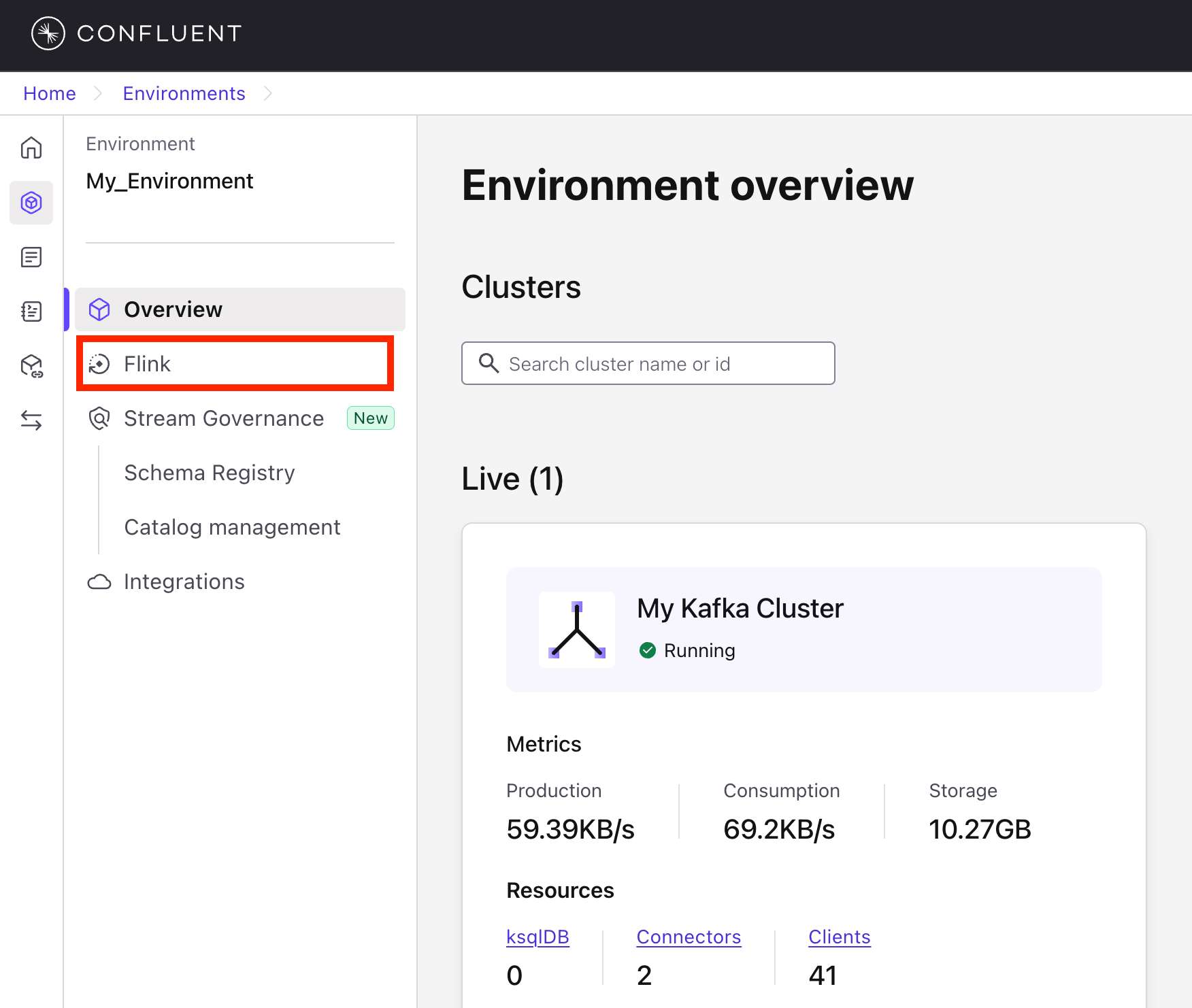The width and height of the screenshot is (1192, 1008).
Task: Click the checklist notebook icon in rail
Action: (x=31, y=312)
